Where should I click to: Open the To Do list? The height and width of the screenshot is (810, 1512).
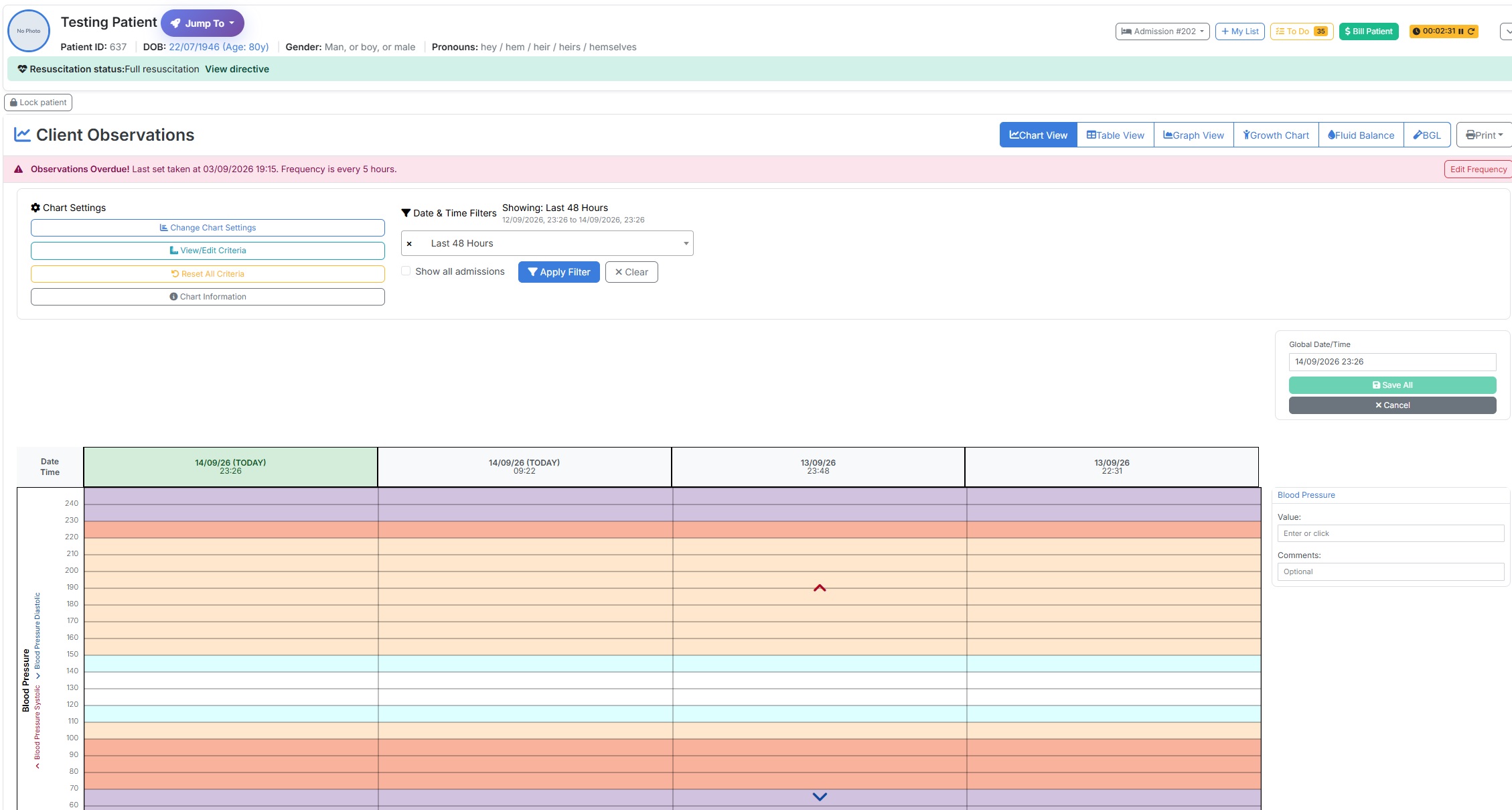(1301, 31)
